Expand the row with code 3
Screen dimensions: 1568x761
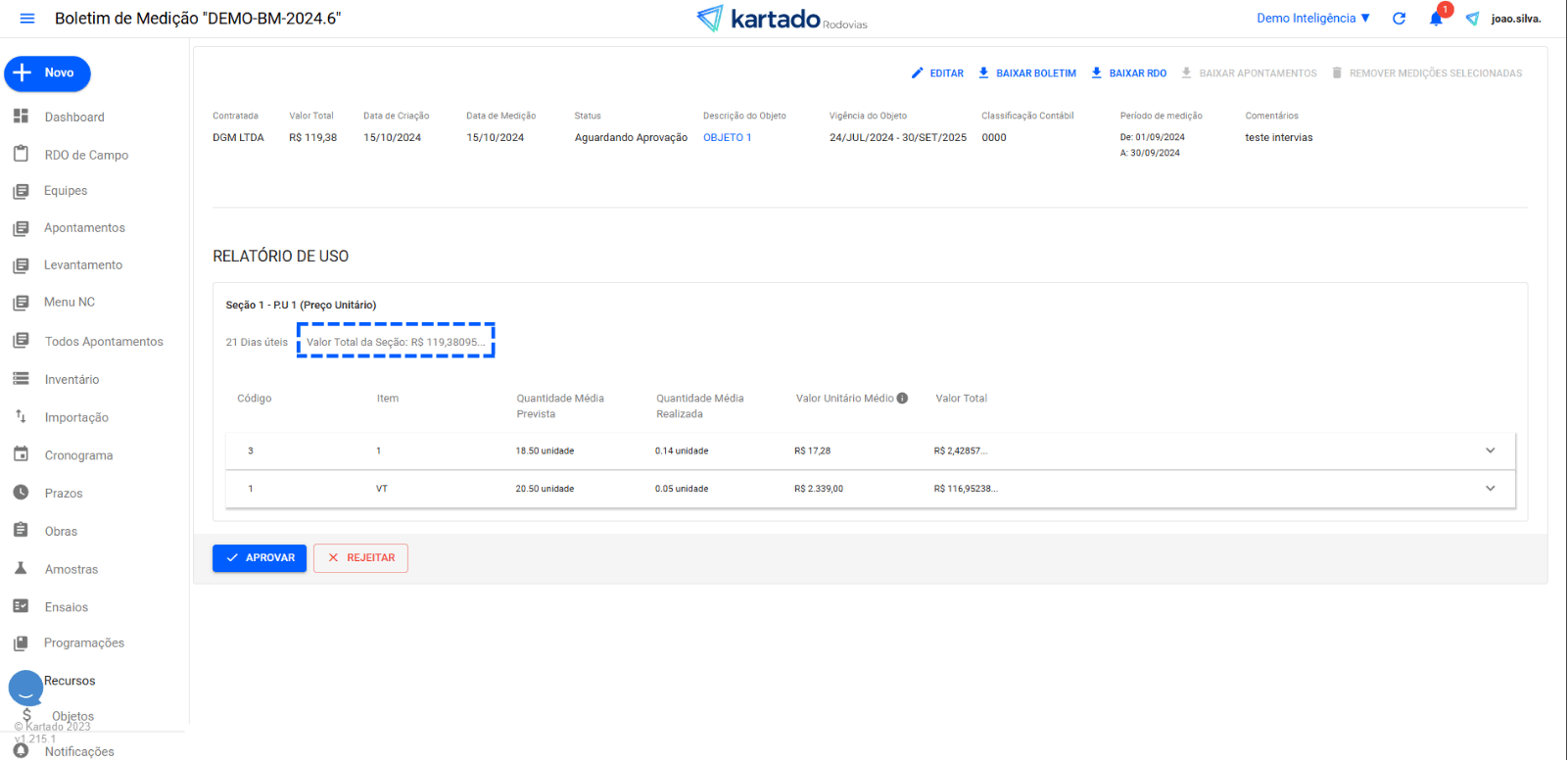tap(1490, 452)
